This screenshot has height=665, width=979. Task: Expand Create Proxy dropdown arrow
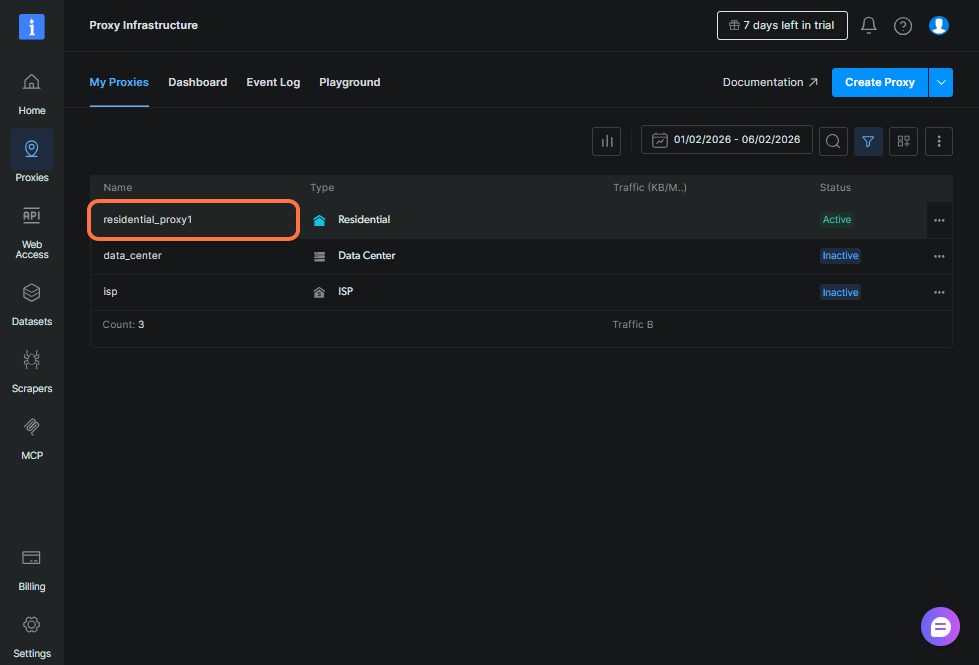point(940,82)
